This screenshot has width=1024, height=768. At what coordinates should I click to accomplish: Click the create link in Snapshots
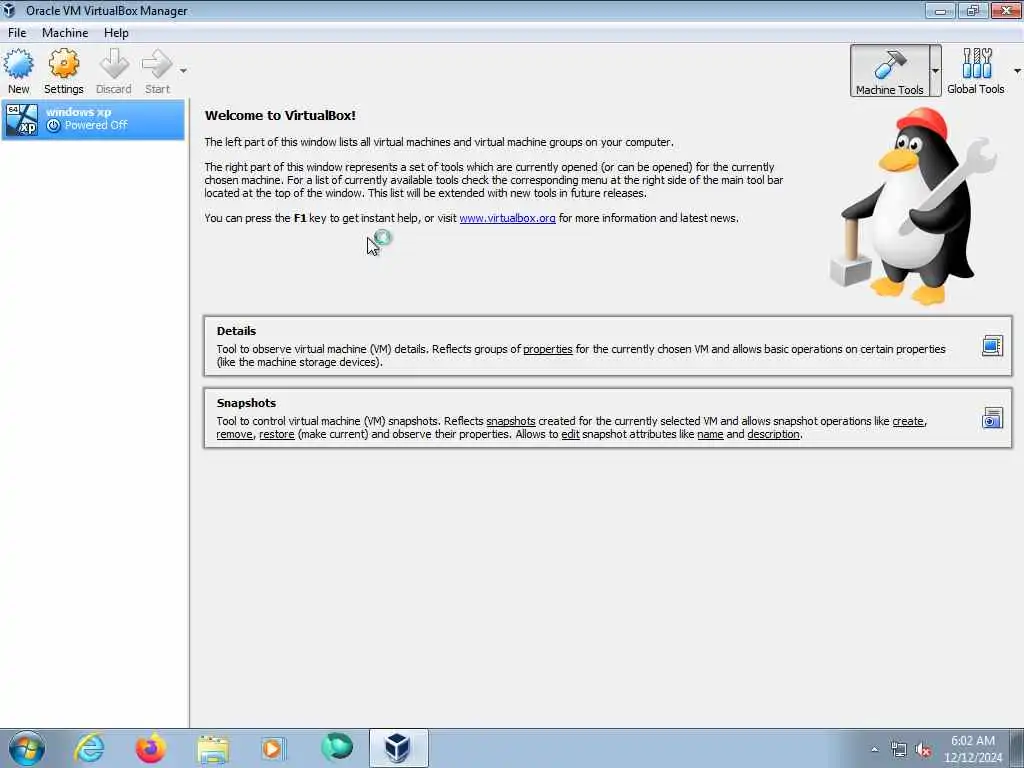(x=908, y=421)
